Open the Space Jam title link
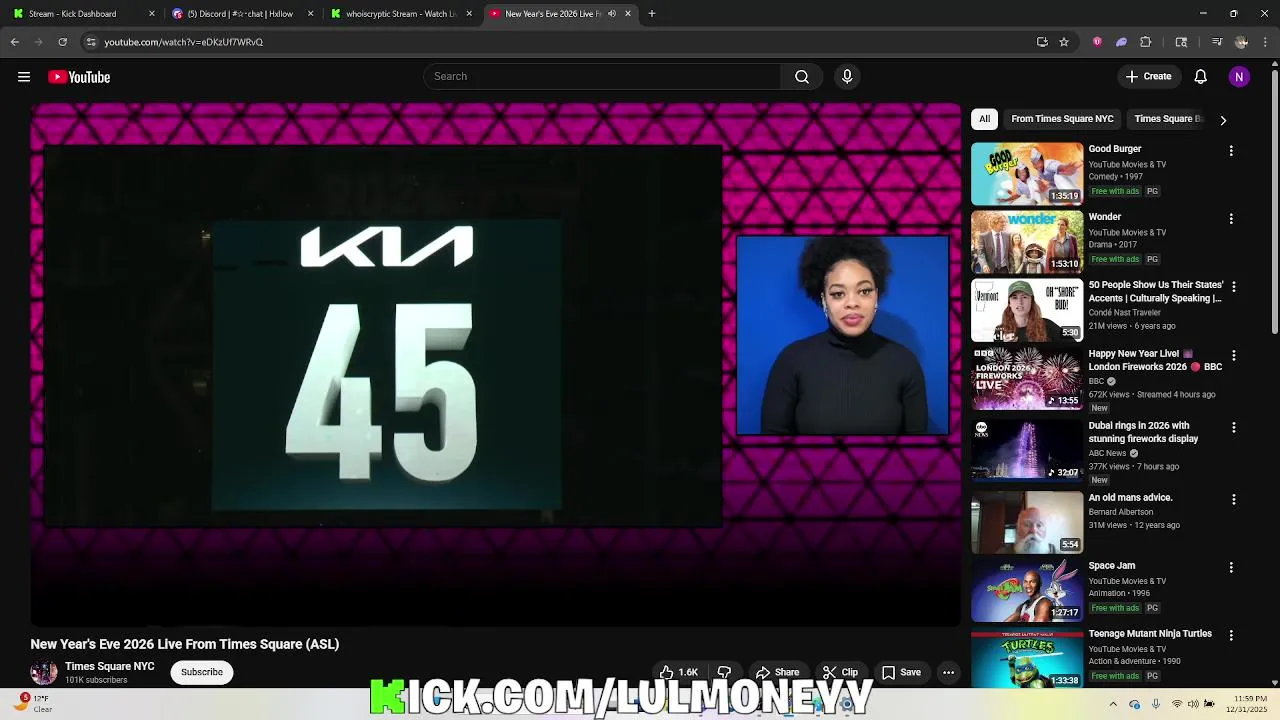 tap(1112, 566)
